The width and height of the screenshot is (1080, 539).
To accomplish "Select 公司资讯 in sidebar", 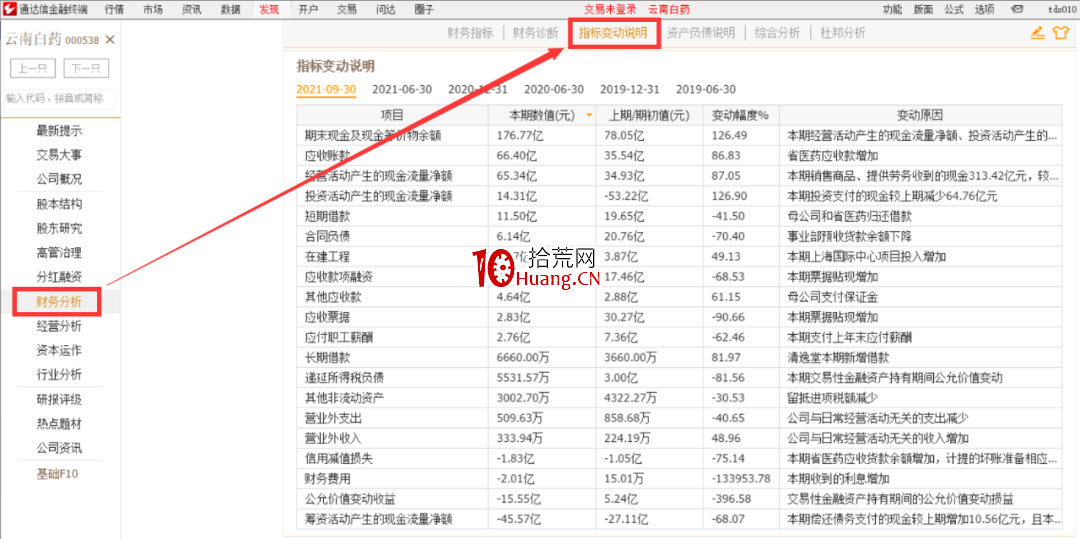I will click(59, 448).
